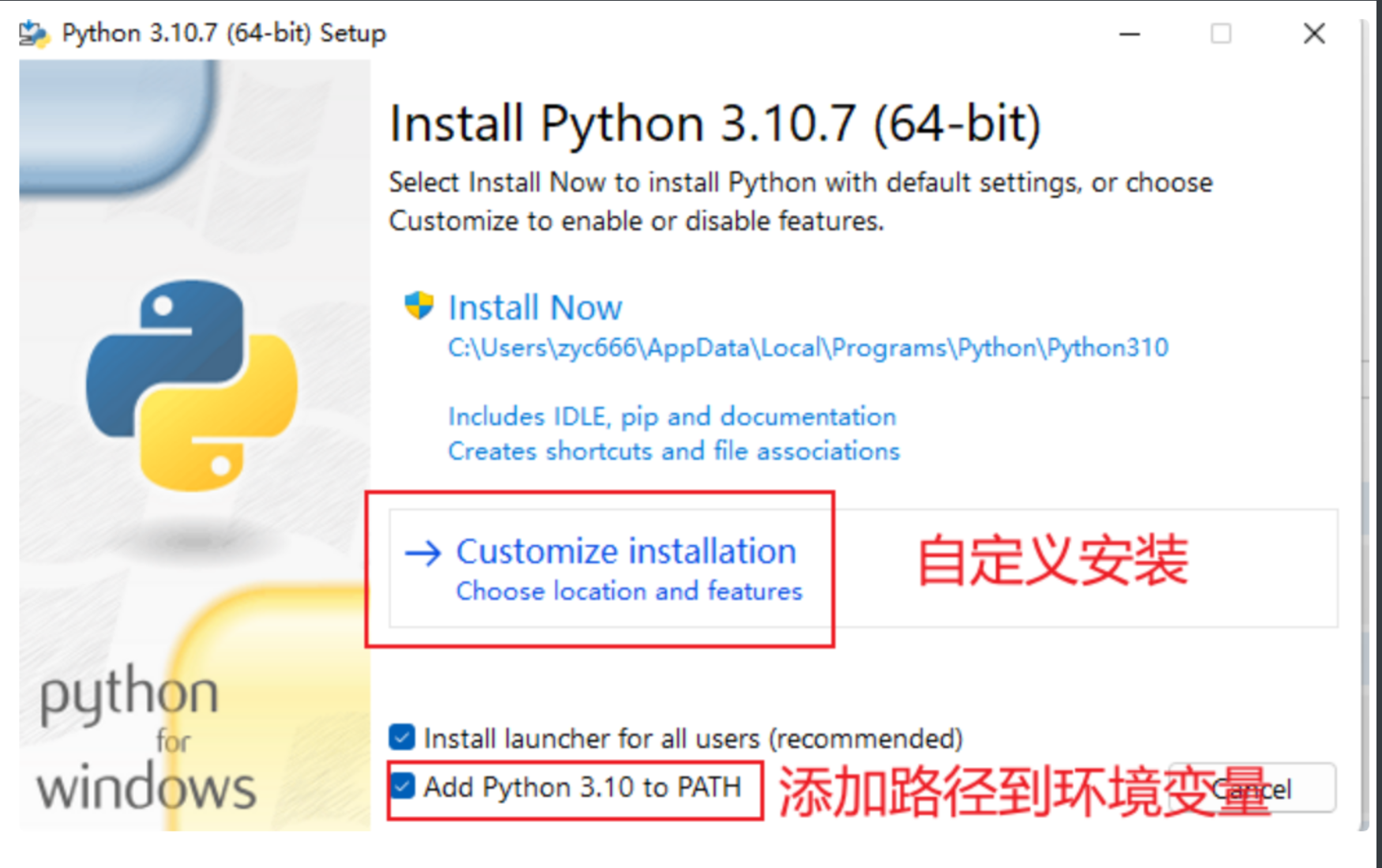The height and width of the screenshot is (868, 1382).
Task: Click the red '自定义安装' annotation text
Action: pos(1052,560)
